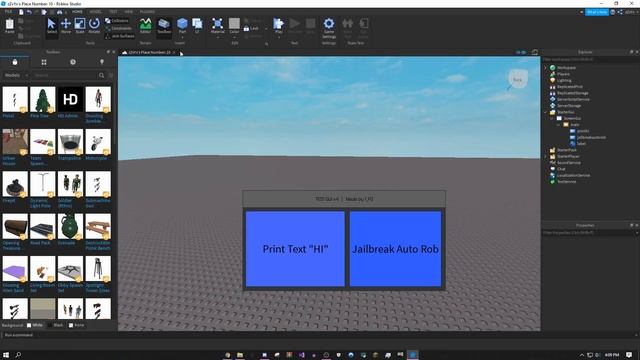Image resolution: width=640 pixels, height=360 pixels.
Task: Toggle the Lock tool in Edit group
Action: (x=251, y=29)
